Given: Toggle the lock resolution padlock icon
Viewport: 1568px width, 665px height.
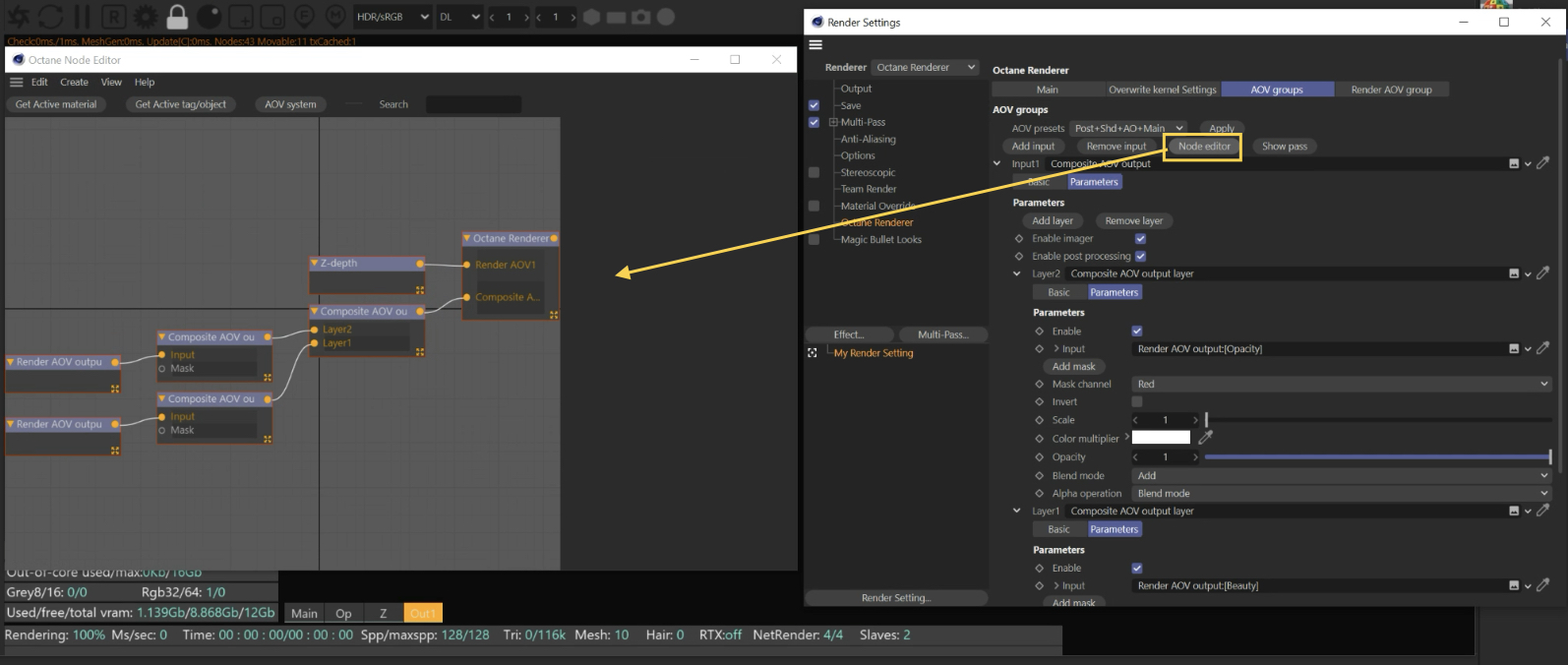Looking at the screenshot, I should (177, 16).
